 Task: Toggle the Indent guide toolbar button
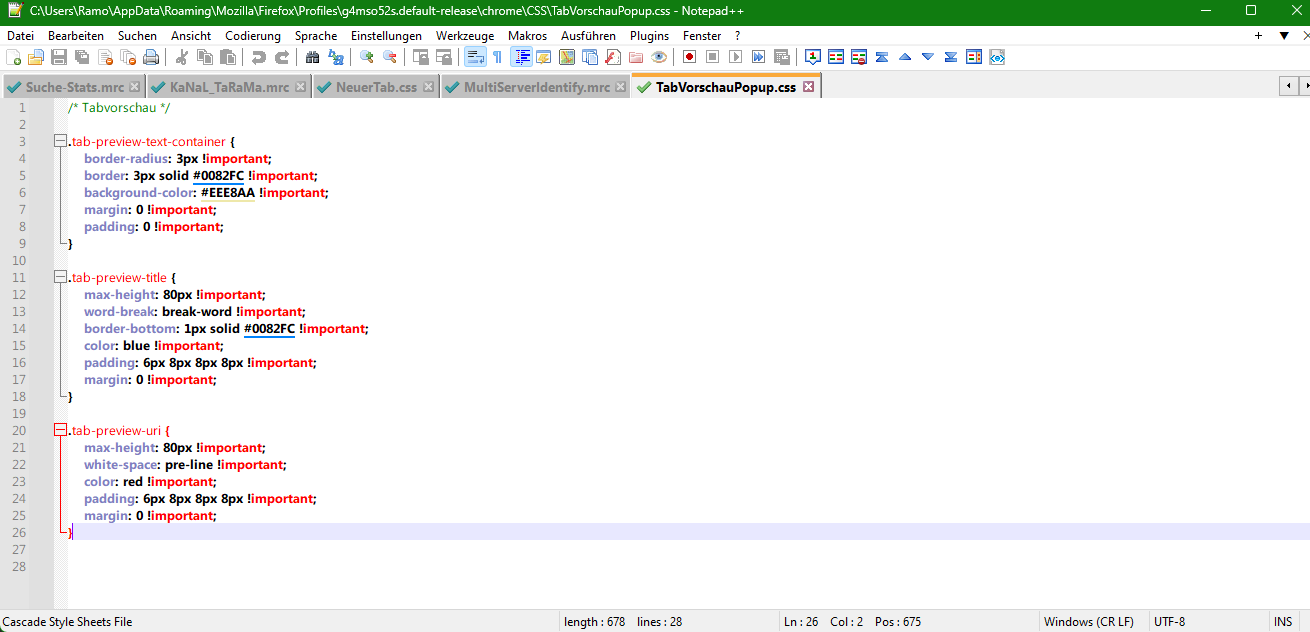coord(522,58)
